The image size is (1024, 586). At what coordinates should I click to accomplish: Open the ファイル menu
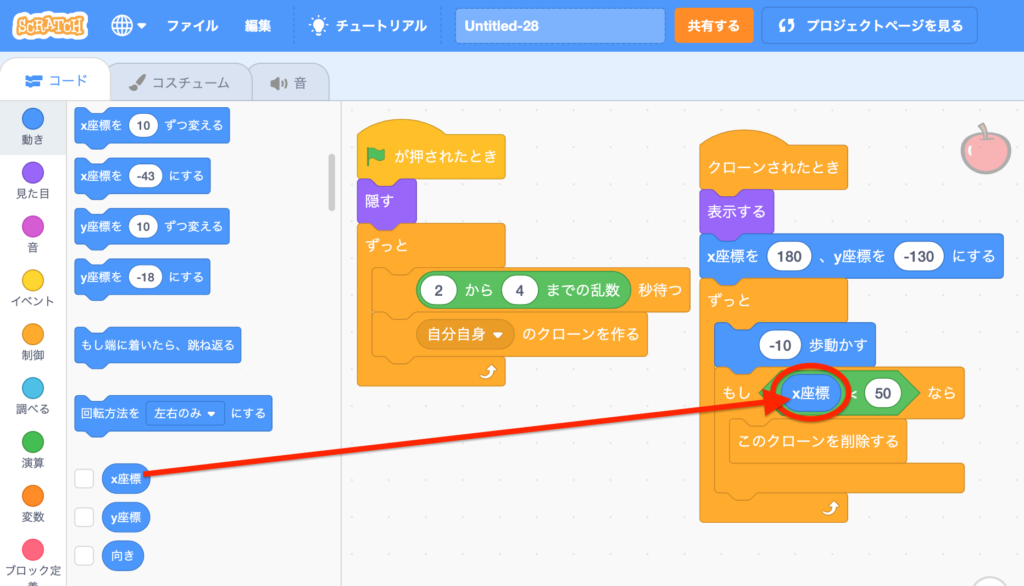[192, 26]
